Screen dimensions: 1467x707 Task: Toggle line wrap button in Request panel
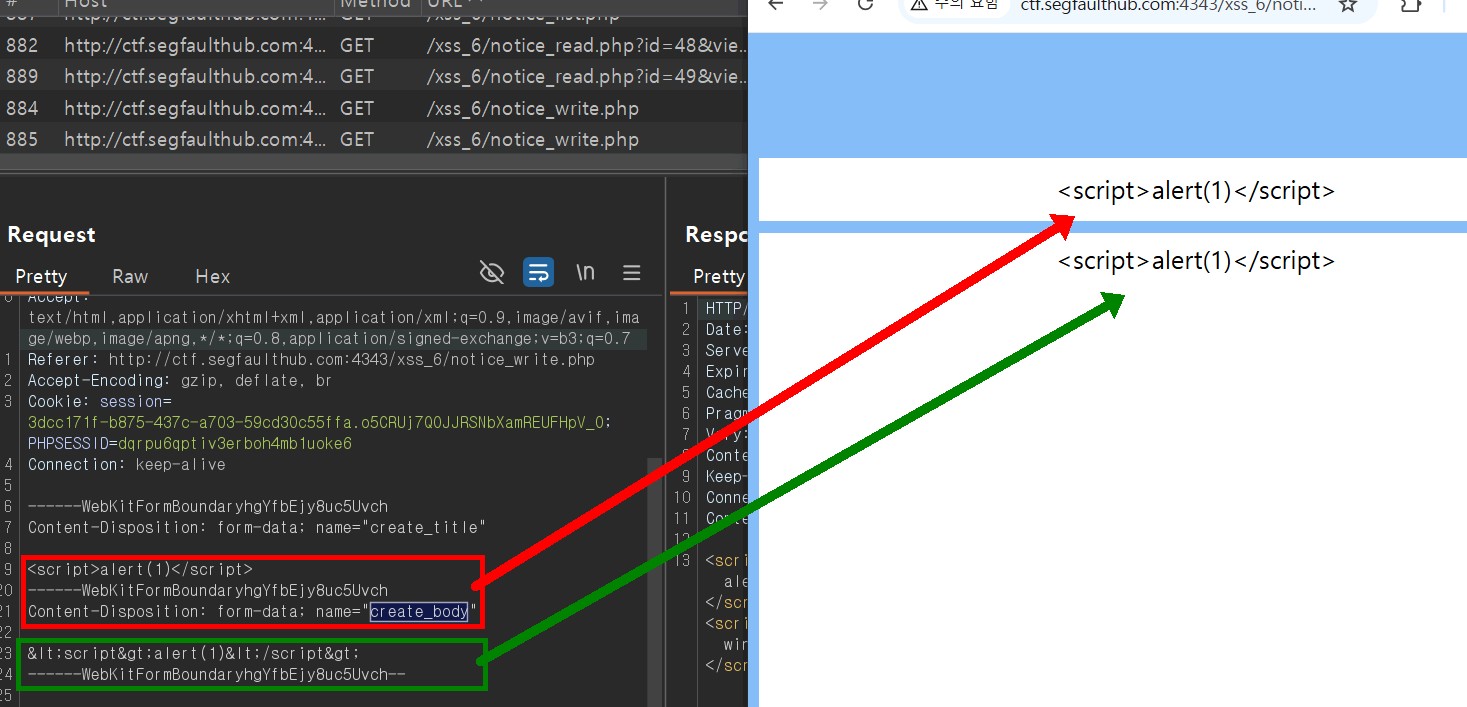[539, 272]
